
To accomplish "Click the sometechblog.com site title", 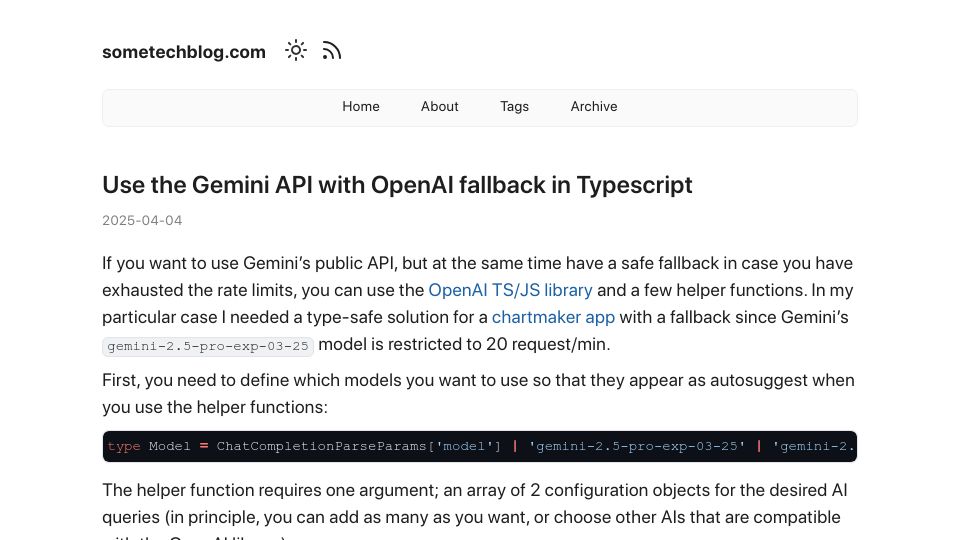I will [184, 52].
